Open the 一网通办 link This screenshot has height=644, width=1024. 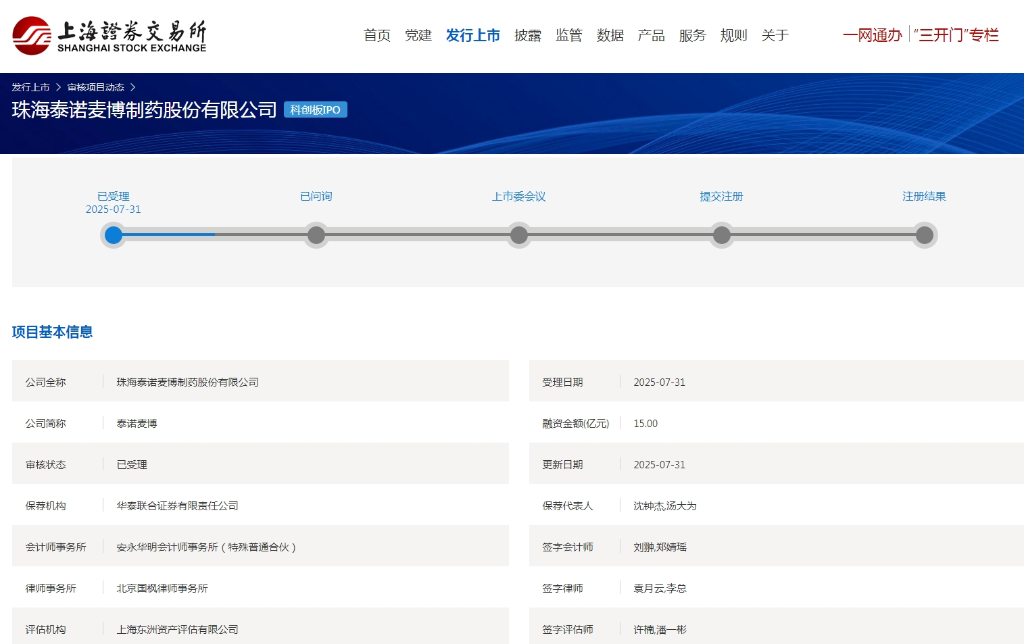872,35
